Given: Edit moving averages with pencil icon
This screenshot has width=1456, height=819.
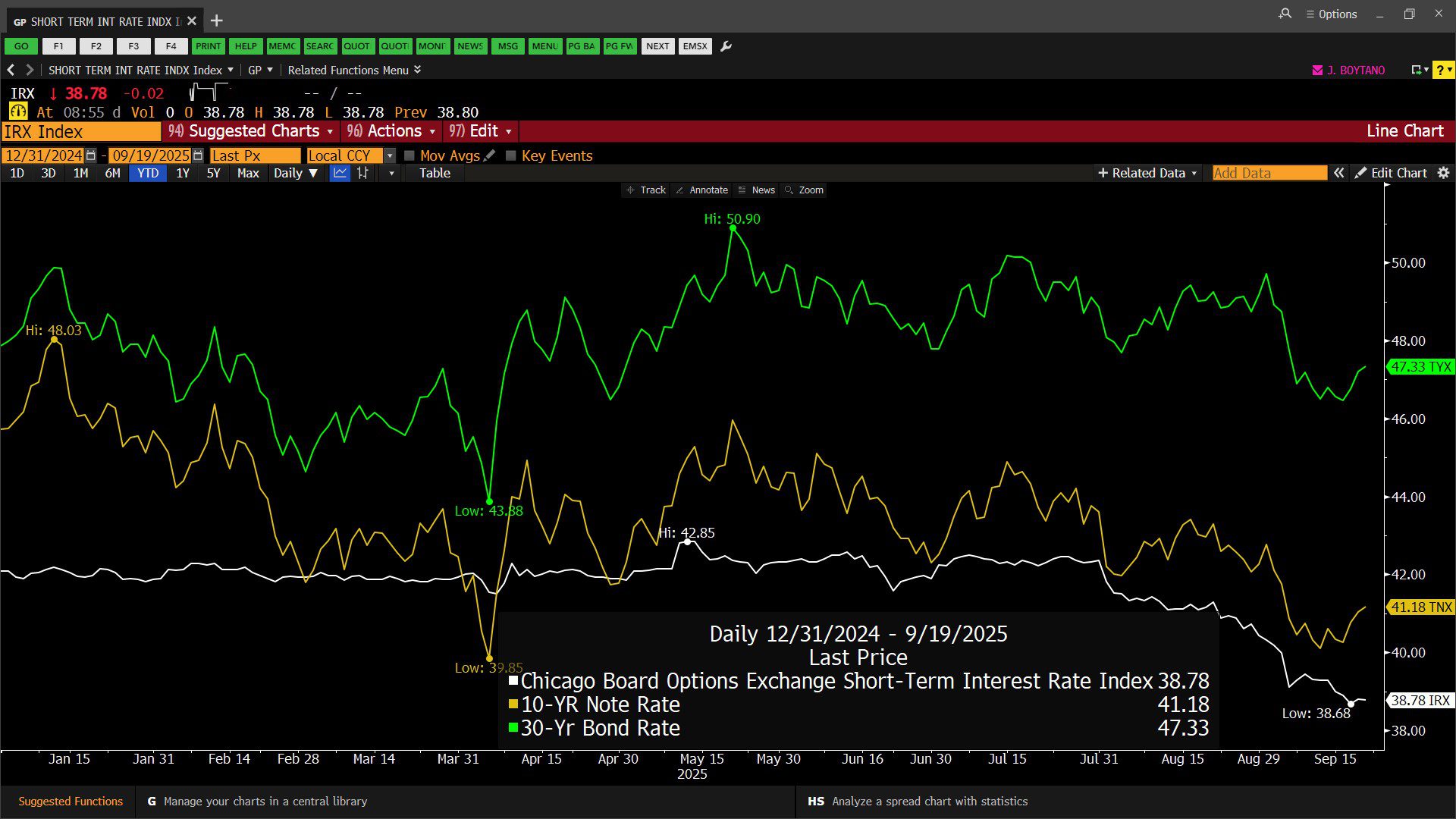Looking at the screenshot, I should point(490,155).
